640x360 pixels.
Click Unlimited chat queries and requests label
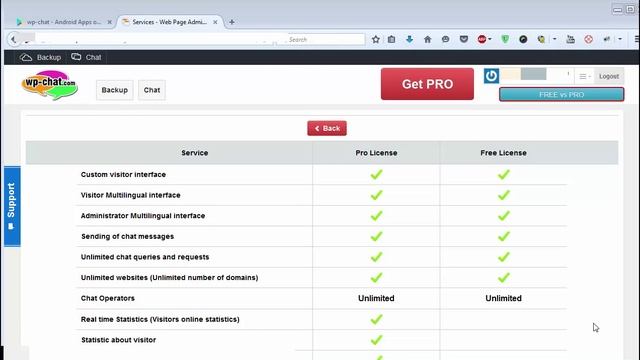145,257
